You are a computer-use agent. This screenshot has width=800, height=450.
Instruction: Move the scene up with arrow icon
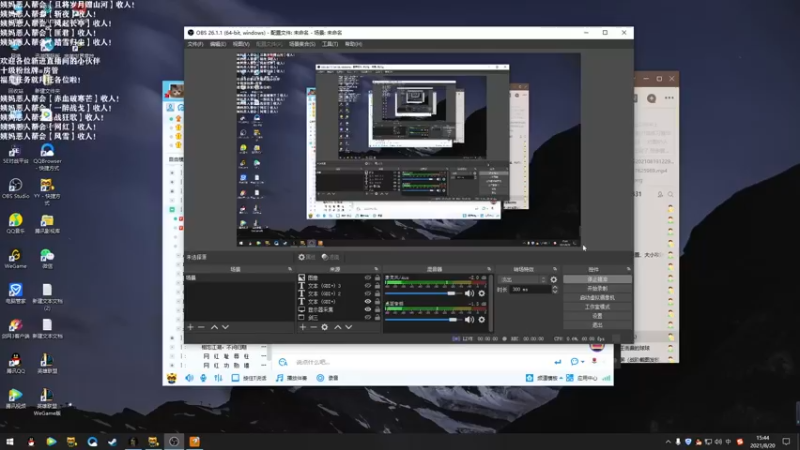click(x=214, y=327)
